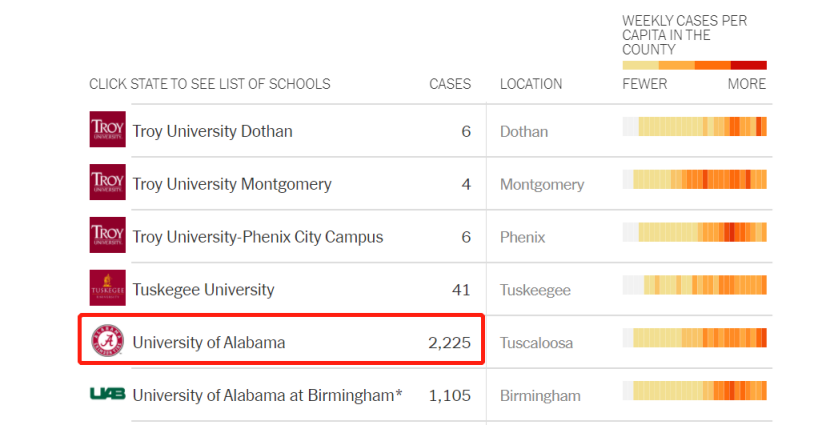This screenshot has height=425, width=830.
Task: Click the 'Click state to see list of schools' header
Action: click(209, 84)
